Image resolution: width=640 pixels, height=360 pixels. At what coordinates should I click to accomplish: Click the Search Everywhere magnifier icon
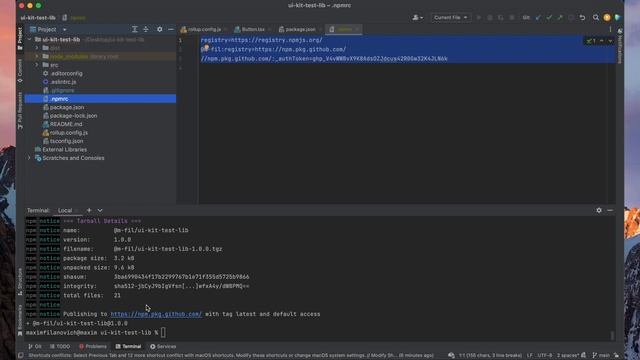[596, 18]
